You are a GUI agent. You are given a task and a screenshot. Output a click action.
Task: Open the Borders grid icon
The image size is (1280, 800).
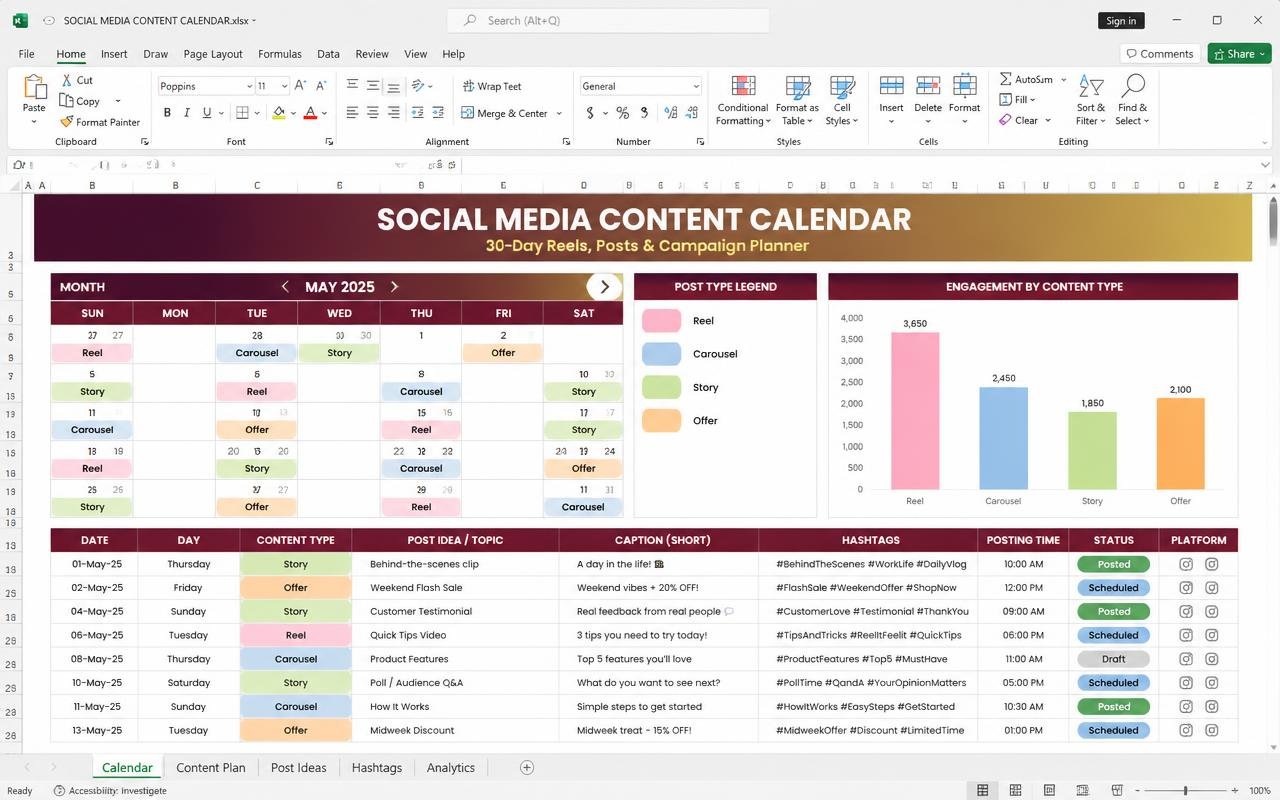coord(242,113)
